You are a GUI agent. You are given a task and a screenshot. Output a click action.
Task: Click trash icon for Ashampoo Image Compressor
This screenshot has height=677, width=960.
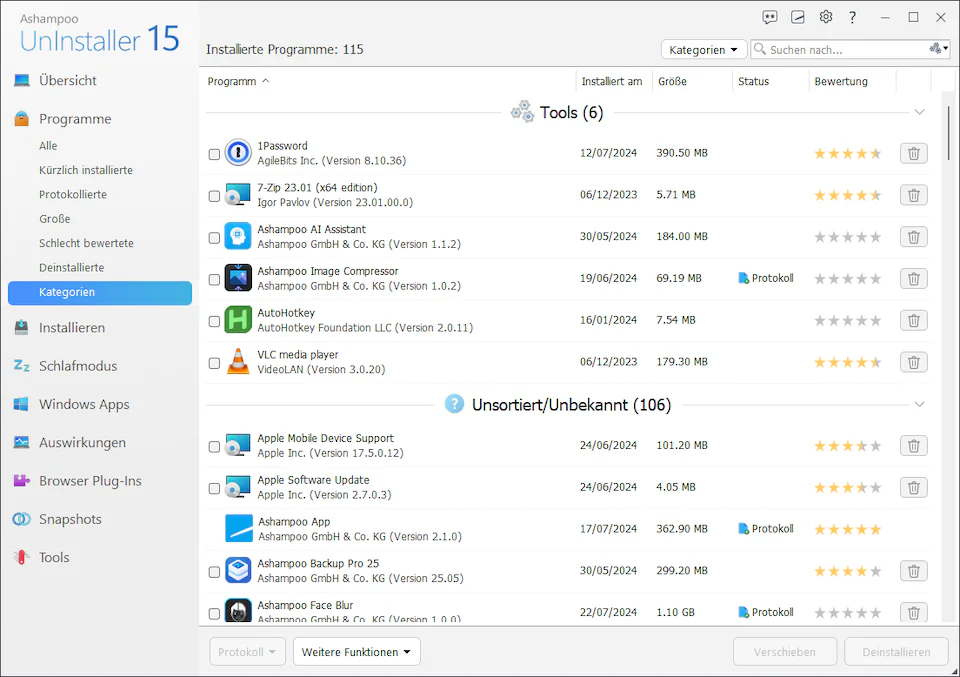(x=913, y=279)
